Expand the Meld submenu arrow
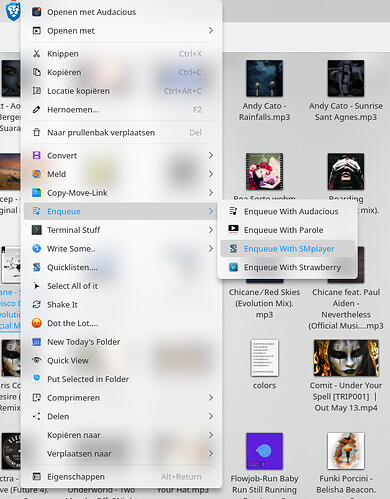Image resolution: width=390 pixels, height=499 pixels. pyautogui.click(x=211, y=174)
